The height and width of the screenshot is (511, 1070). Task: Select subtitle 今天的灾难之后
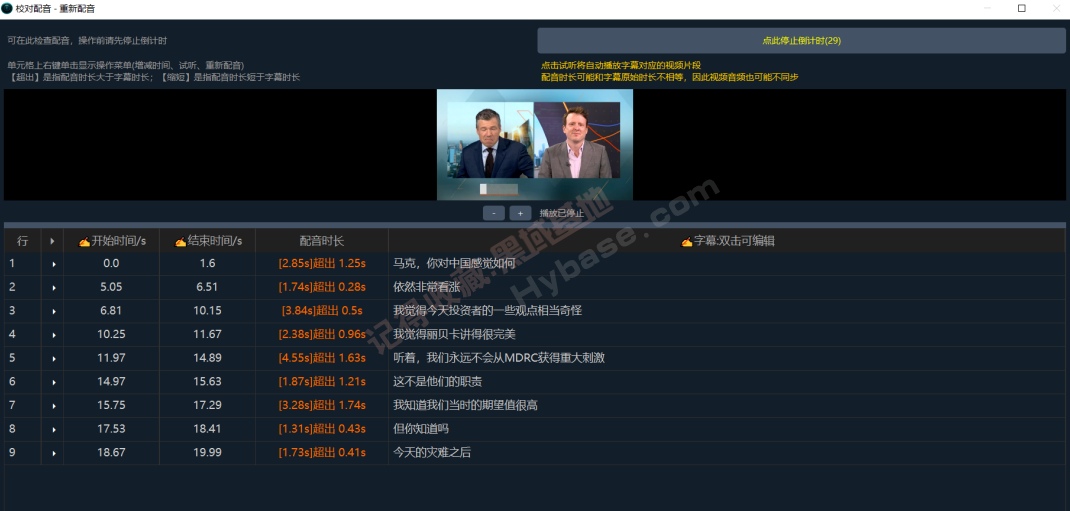pos(727,452)
